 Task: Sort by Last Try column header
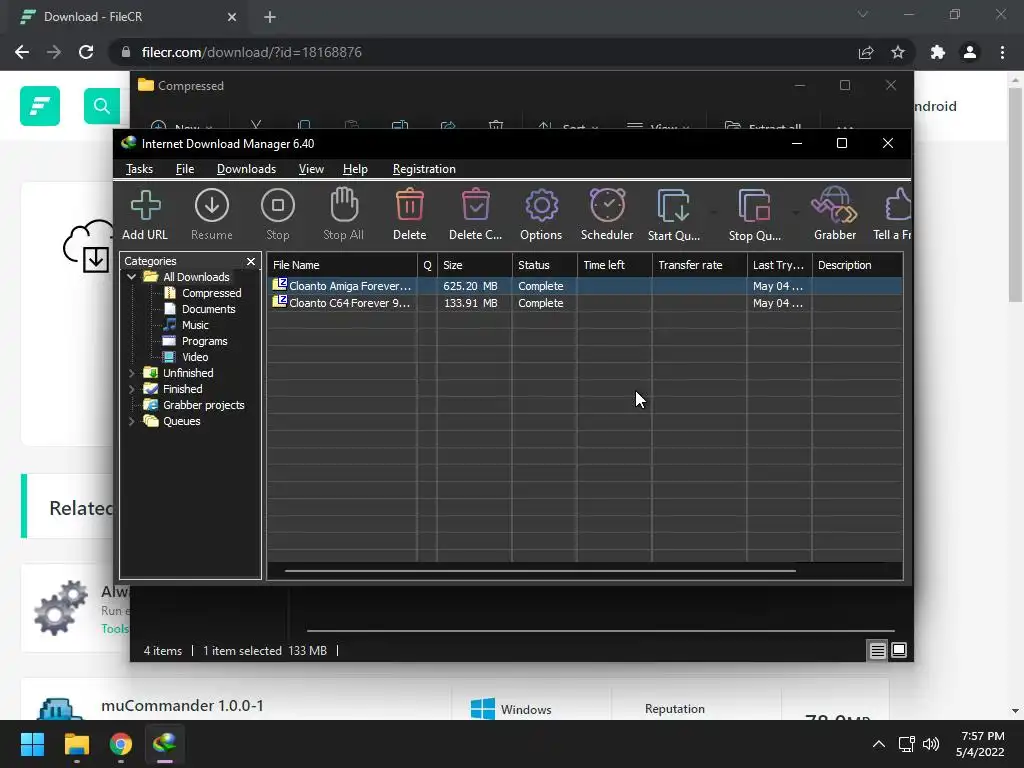click(780, 265)
